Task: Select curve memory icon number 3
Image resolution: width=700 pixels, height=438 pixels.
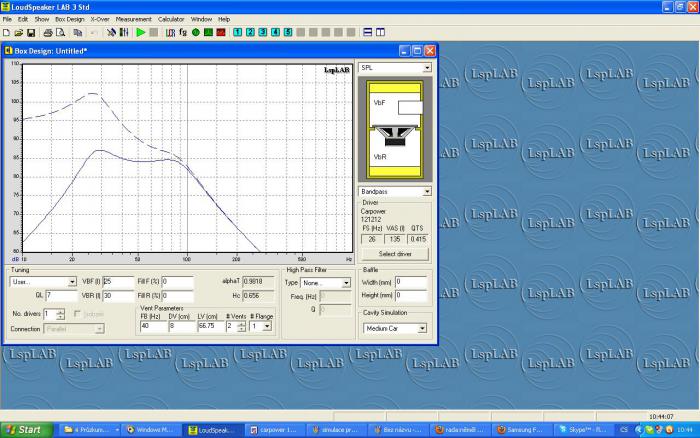Action: click(263, 32)
